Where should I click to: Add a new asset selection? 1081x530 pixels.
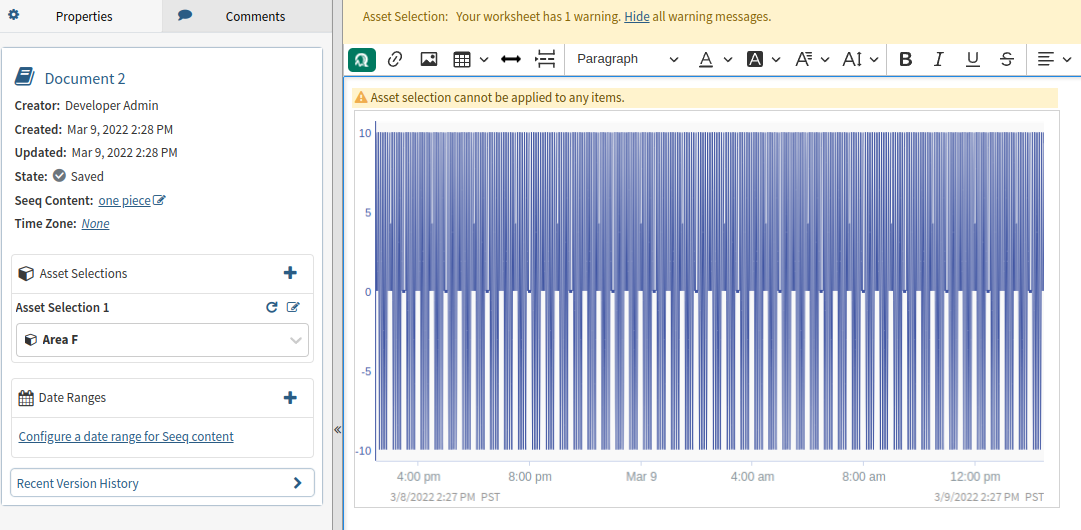pyautogui.click(x=290, y=273)
